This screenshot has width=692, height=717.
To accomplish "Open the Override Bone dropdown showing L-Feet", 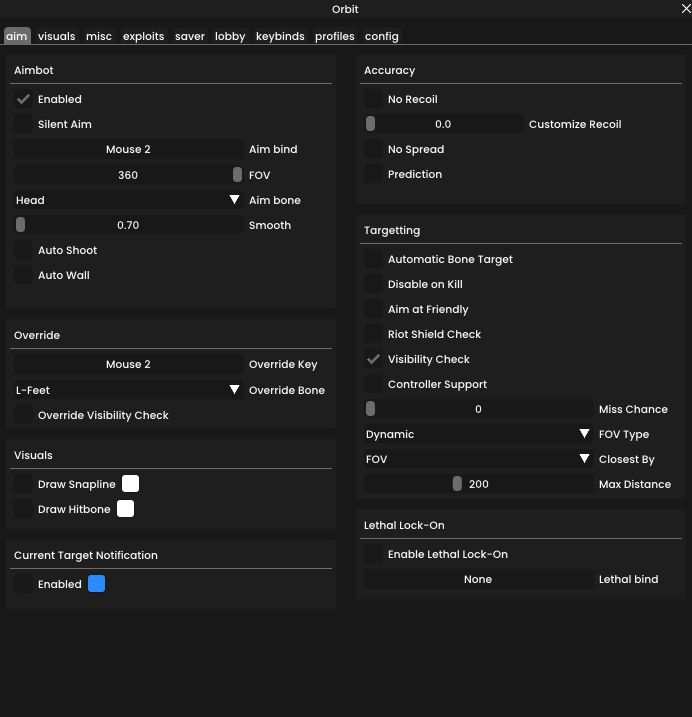I will click(x=129, y=390).
